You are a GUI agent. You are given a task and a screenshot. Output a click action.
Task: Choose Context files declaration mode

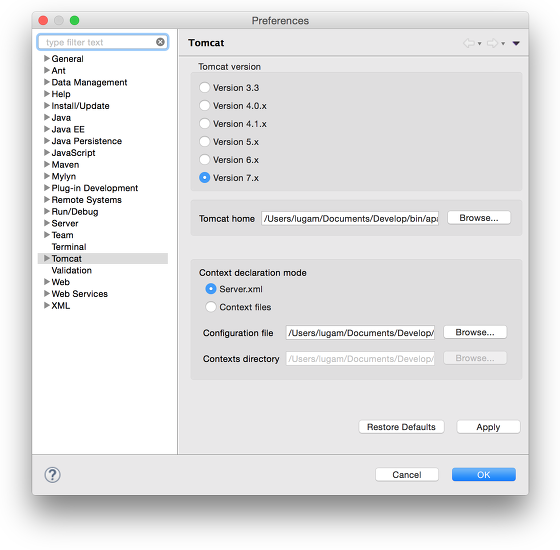[x=211, y=307]
